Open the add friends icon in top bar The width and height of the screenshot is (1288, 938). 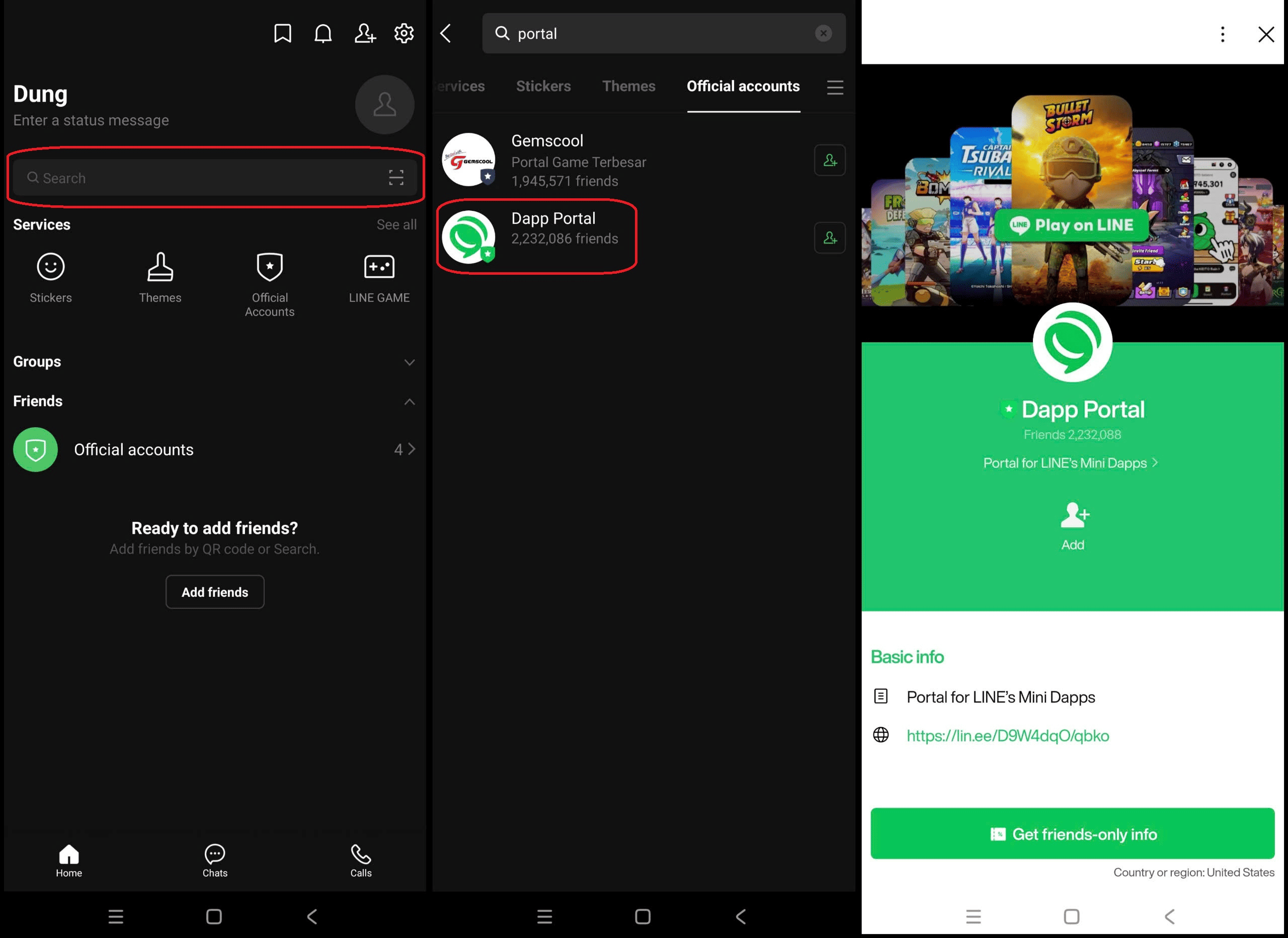(364, 33)
